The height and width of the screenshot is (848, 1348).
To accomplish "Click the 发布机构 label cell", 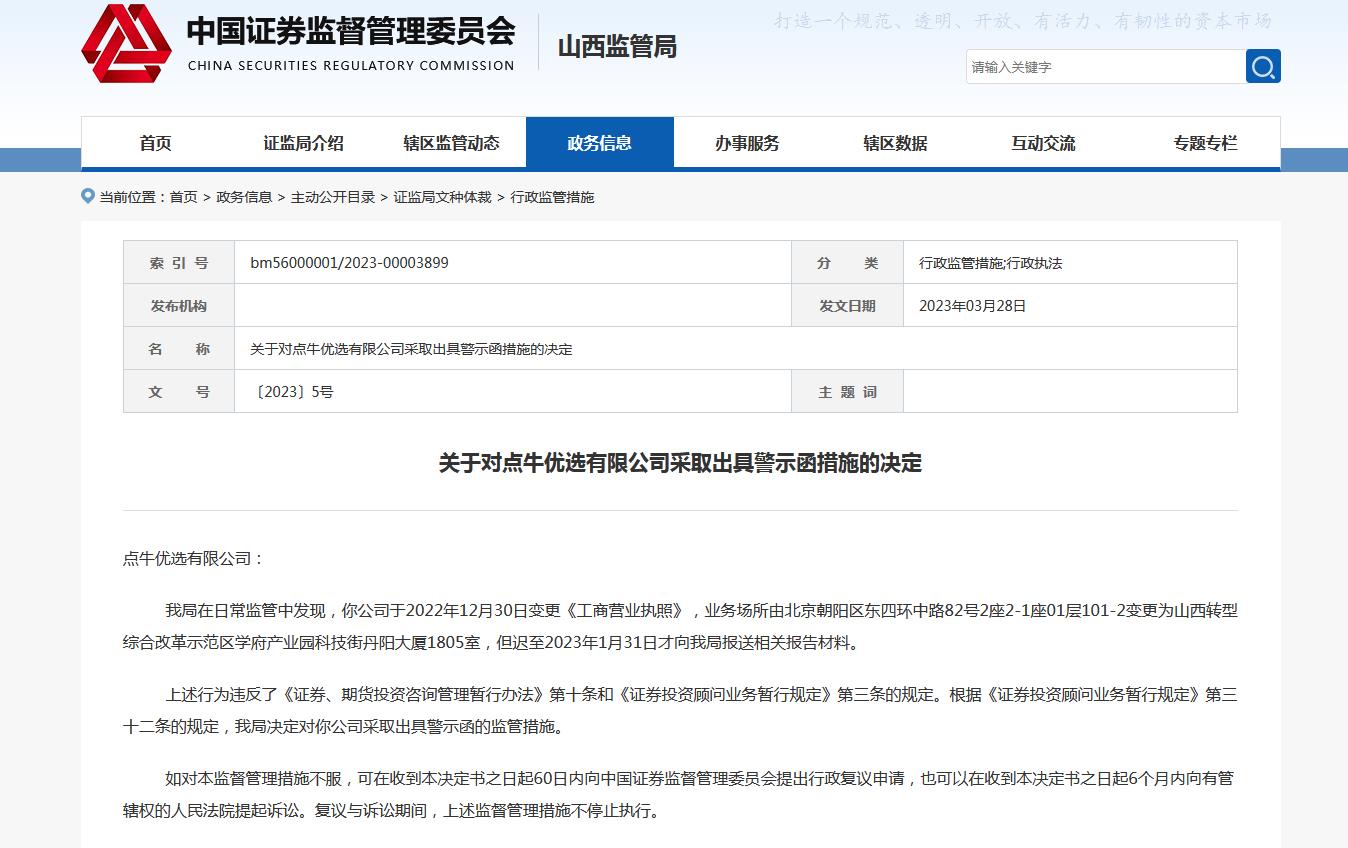I will click(179, 306).
